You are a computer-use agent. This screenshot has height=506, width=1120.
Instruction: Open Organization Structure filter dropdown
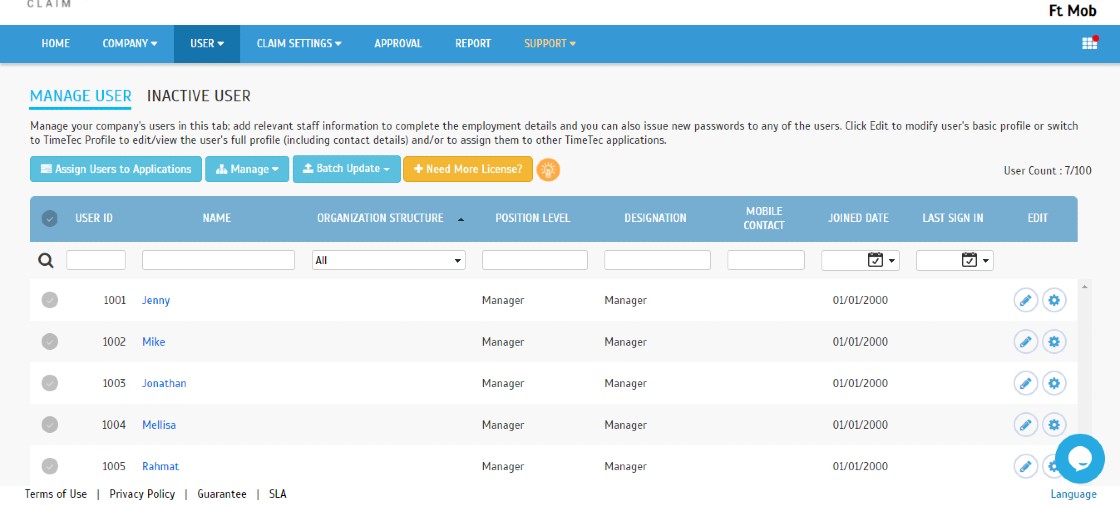coord(389,261)
